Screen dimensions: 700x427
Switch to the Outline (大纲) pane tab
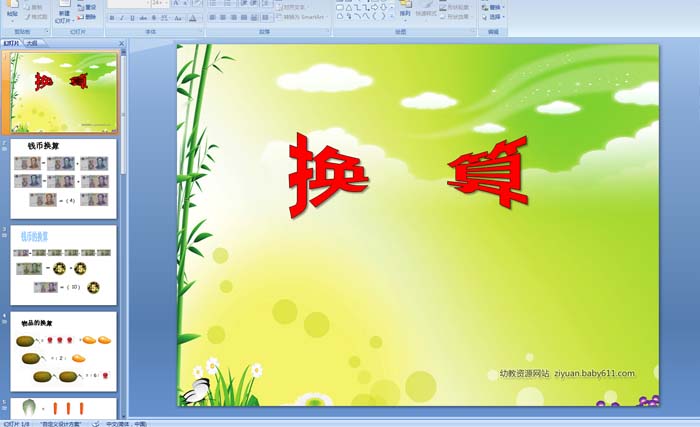coord(31,43)
